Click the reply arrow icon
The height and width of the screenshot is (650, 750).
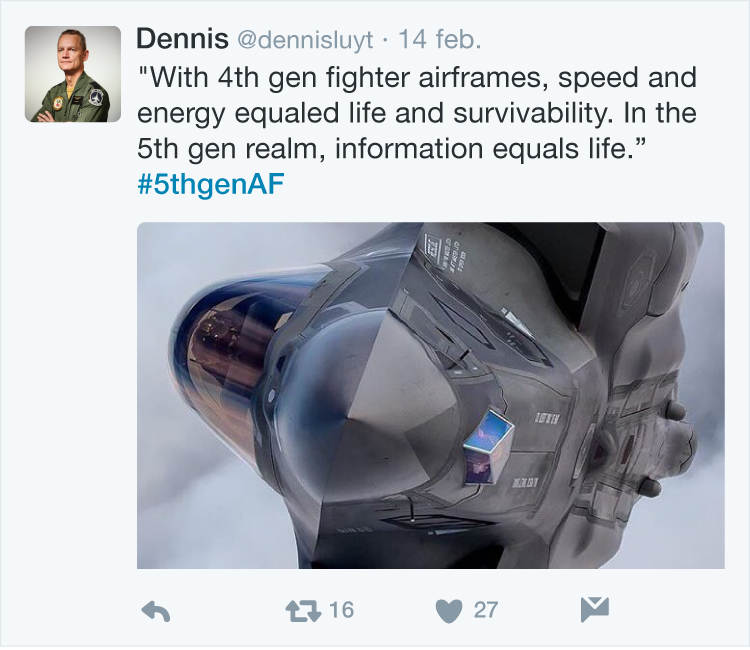[157, 609]
